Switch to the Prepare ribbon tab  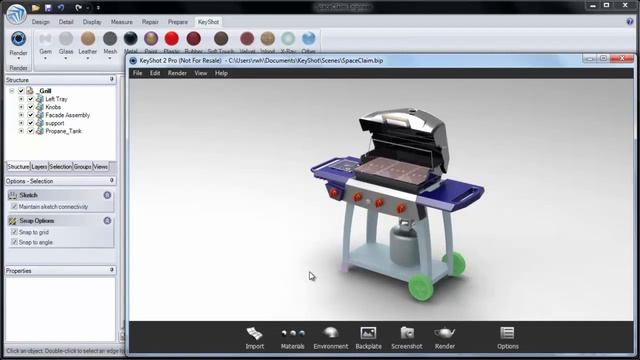click(178, 22)
